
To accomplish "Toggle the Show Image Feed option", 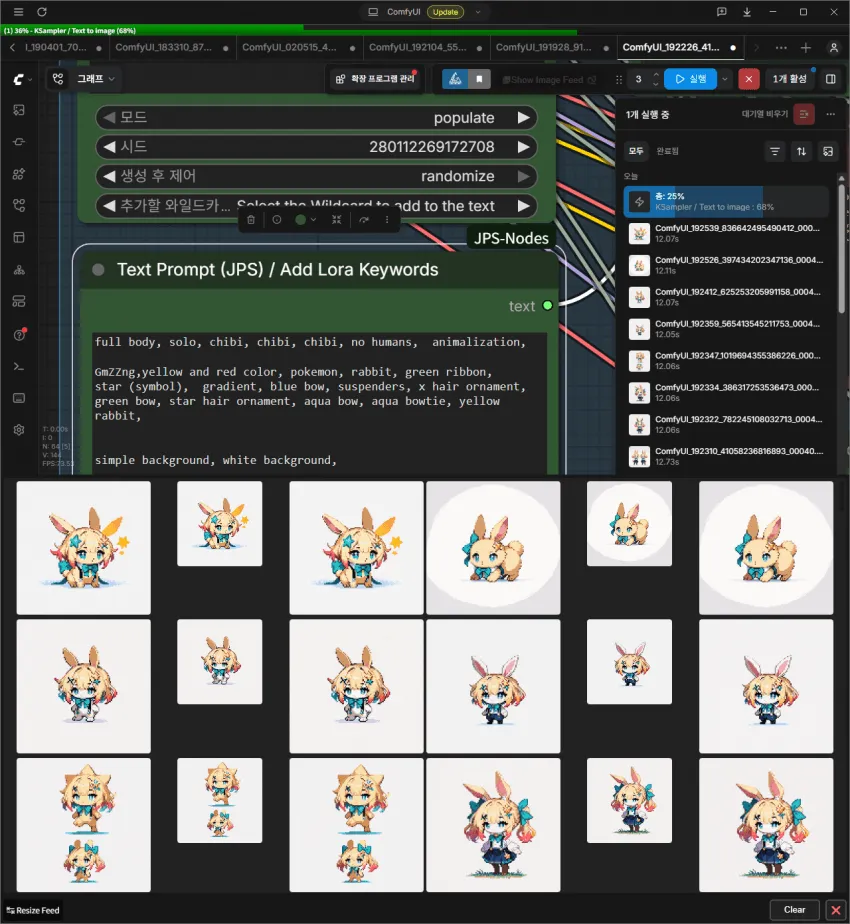I will click(549, 80).
